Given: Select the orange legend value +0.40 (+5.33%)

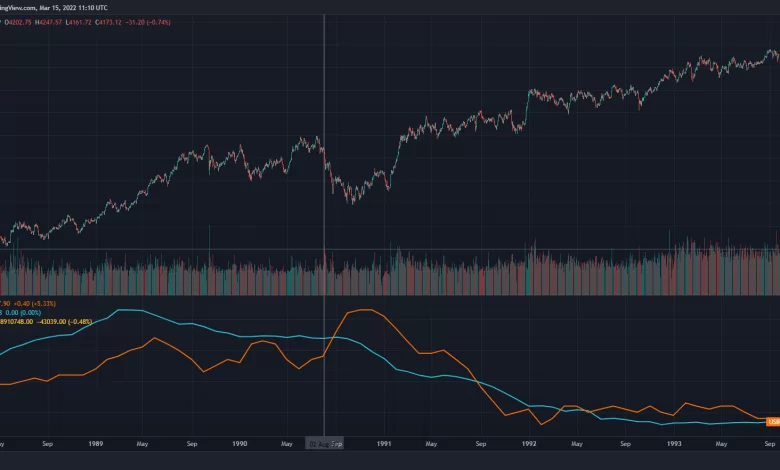Looking at the screenshot, I should point(42,304).
